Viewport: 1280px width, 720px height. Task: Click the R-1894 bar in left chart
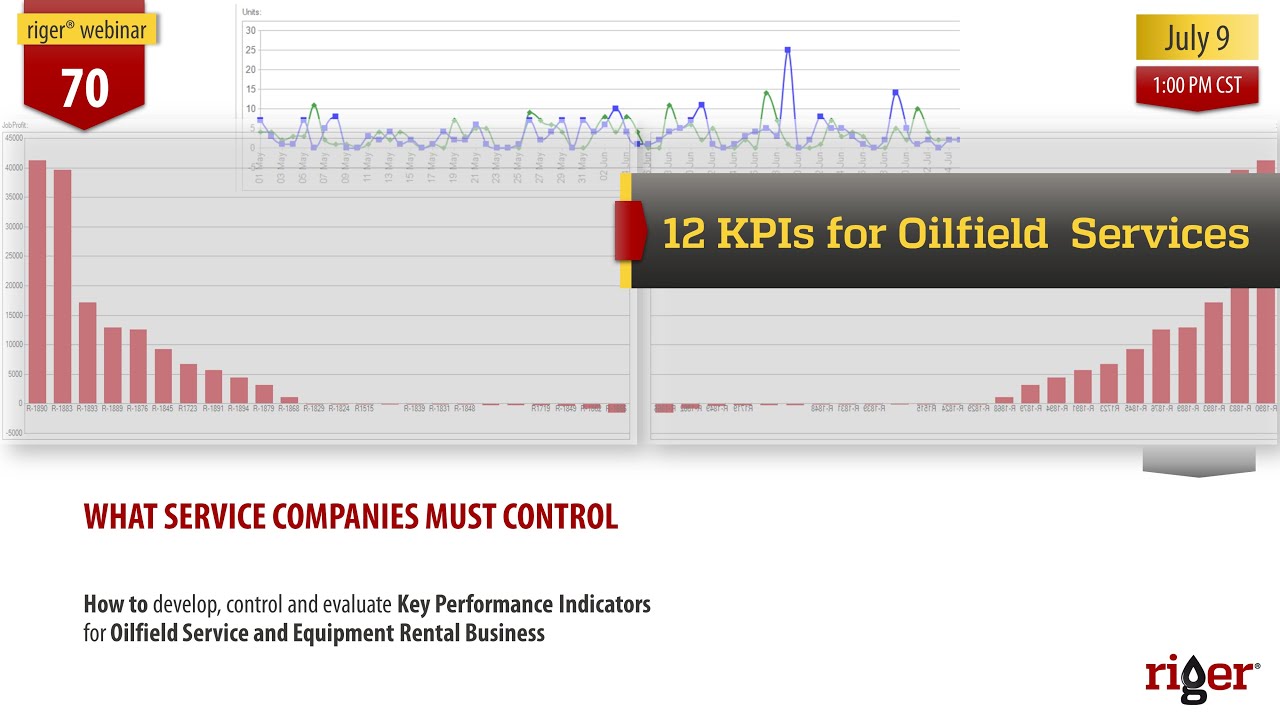(x=238, y=390)
